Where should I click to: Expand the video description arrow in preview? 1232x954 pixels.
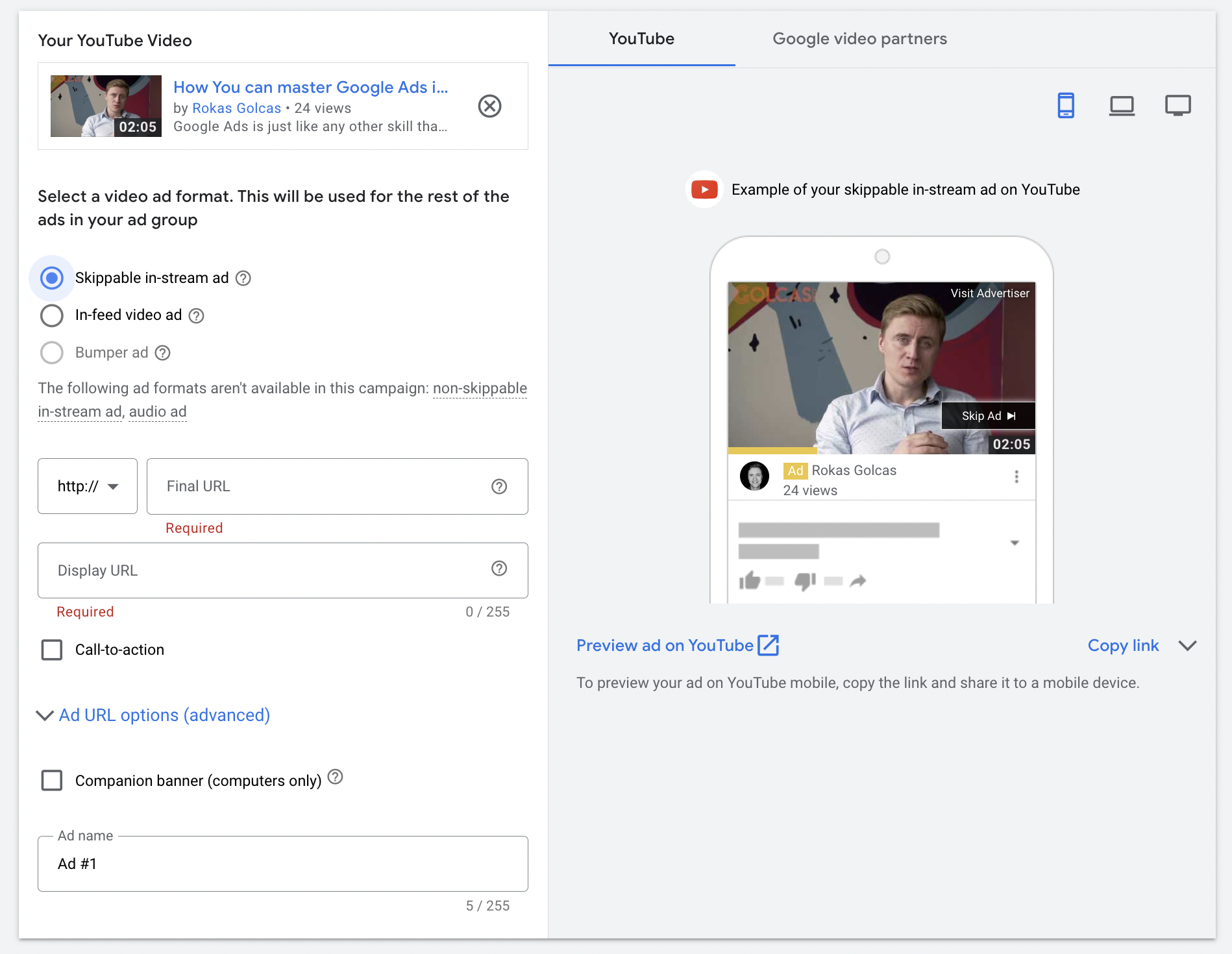coord(1015,543)
